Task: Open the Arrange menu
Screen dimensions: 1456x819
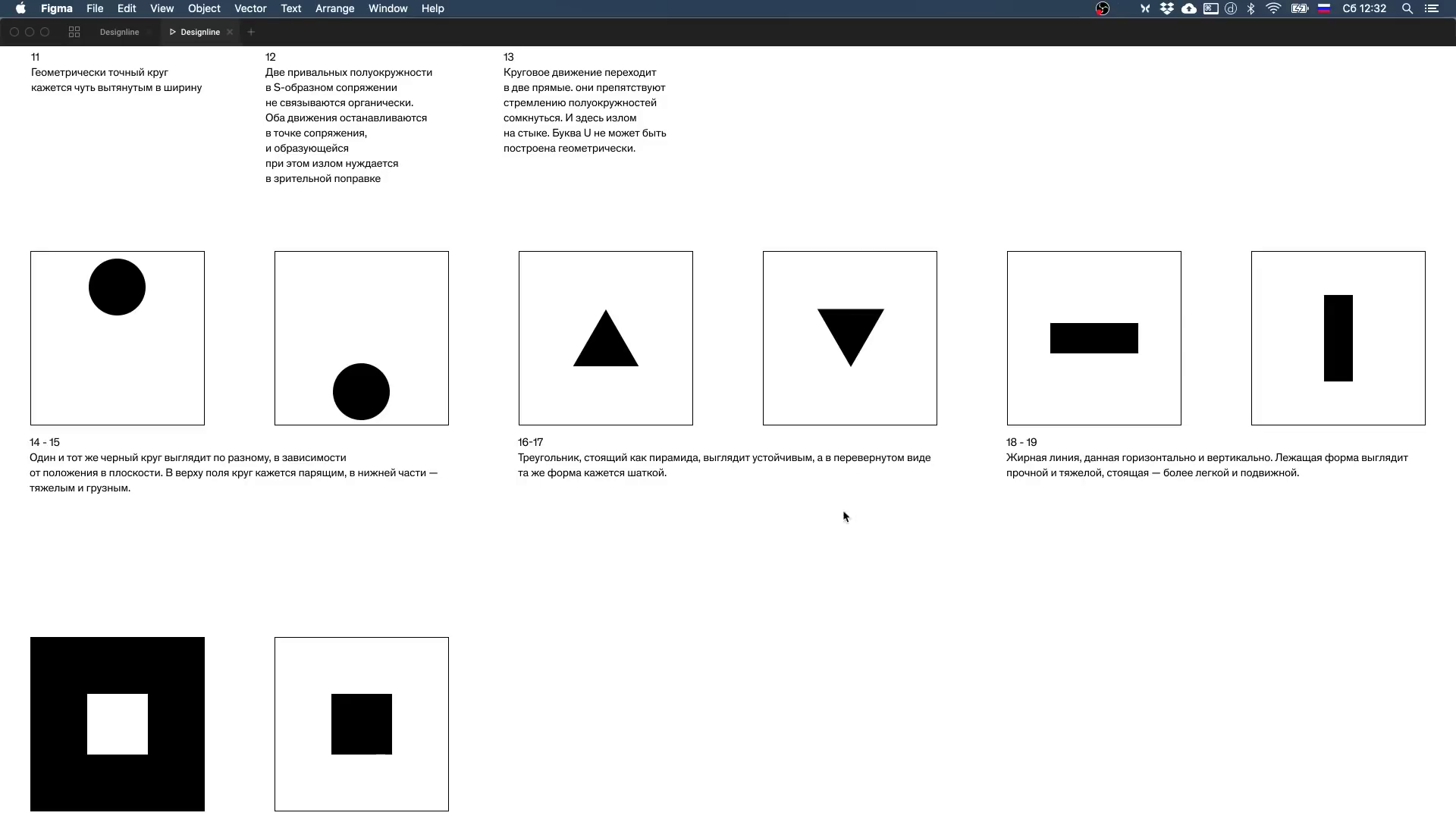Action: (x=334, y=8)
